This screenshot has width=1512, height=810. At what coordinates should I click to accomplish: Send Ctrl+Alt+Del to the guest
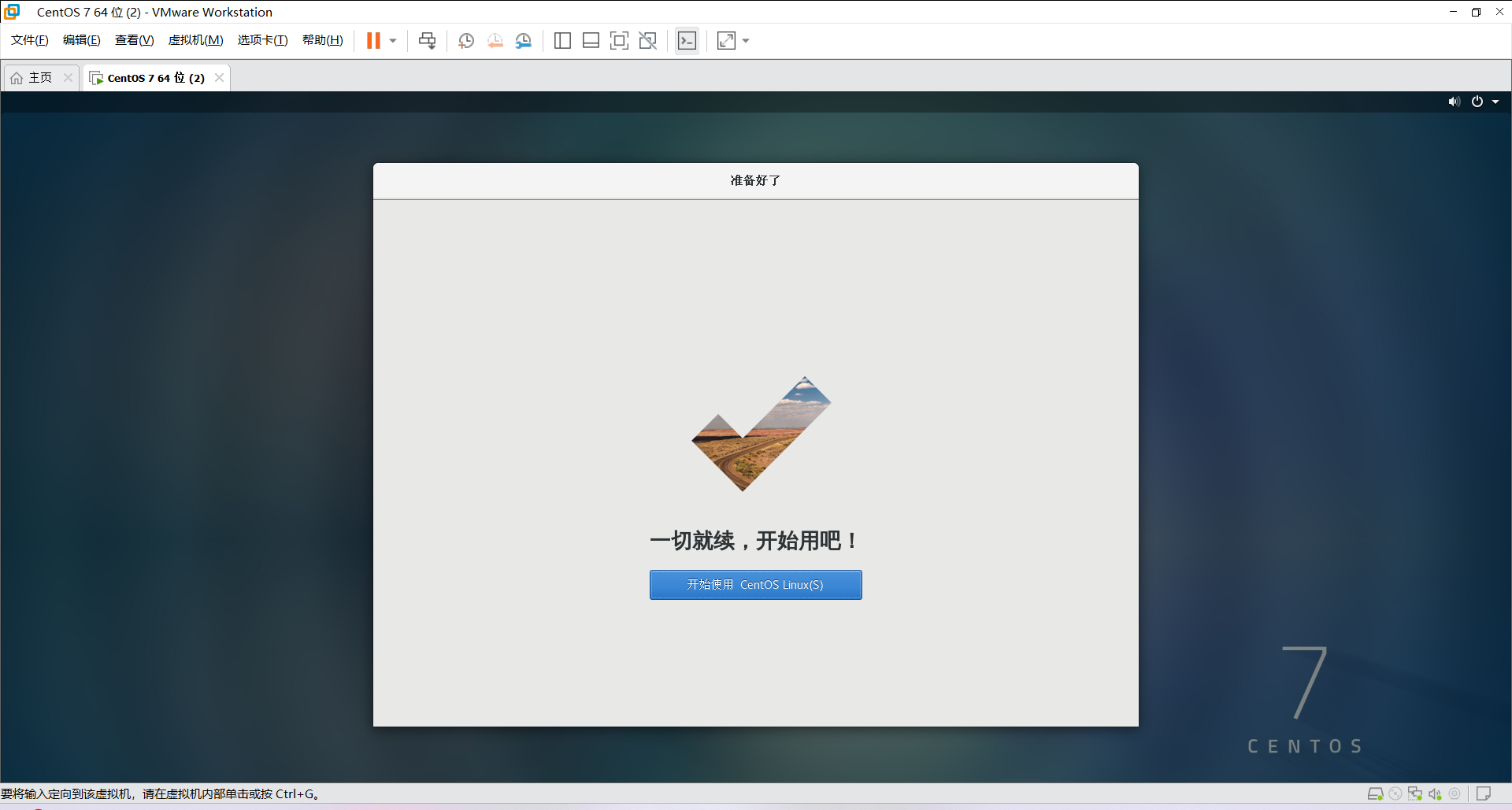pyautogui.click(x=426, y=40)
